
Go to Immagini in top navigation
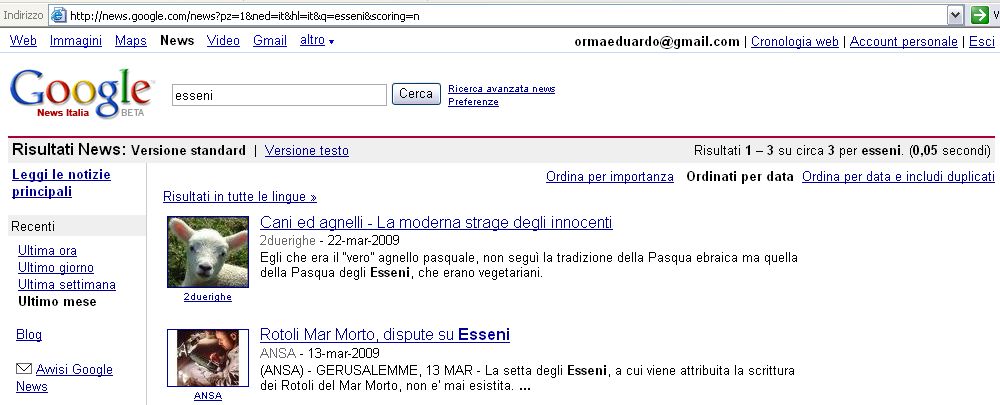pos(76,41)
